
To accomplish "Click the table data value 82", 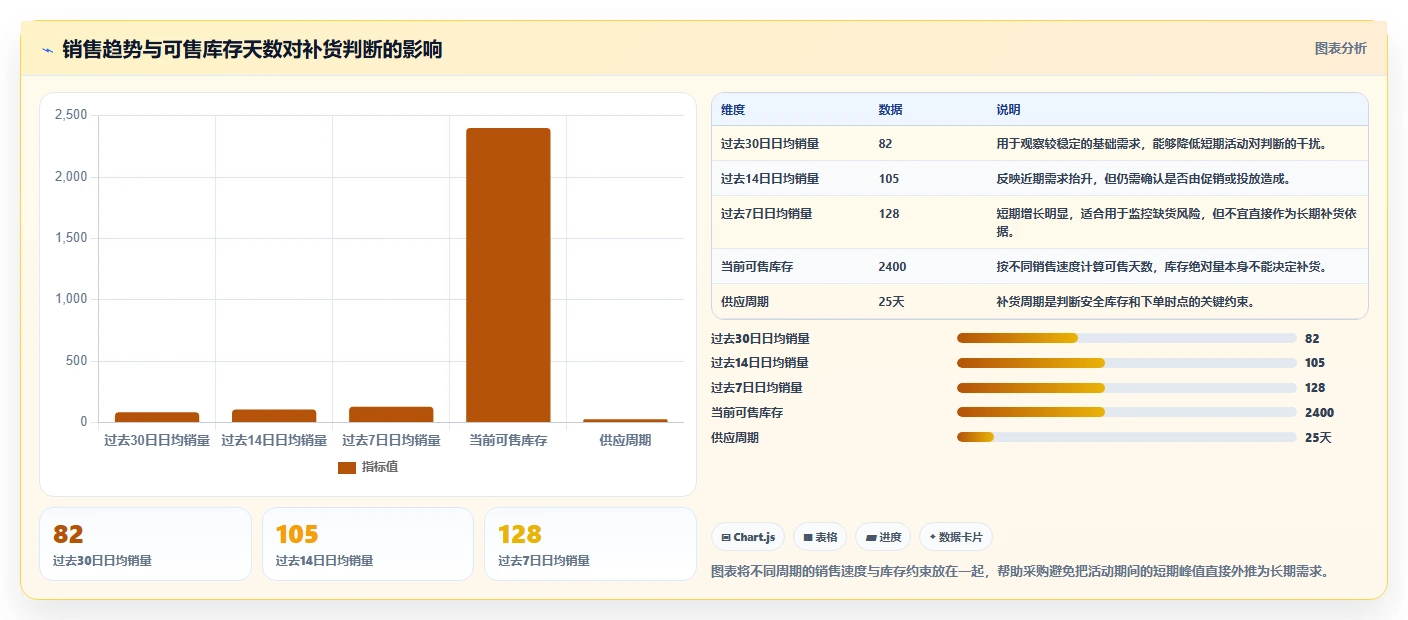I will (885, 143).
